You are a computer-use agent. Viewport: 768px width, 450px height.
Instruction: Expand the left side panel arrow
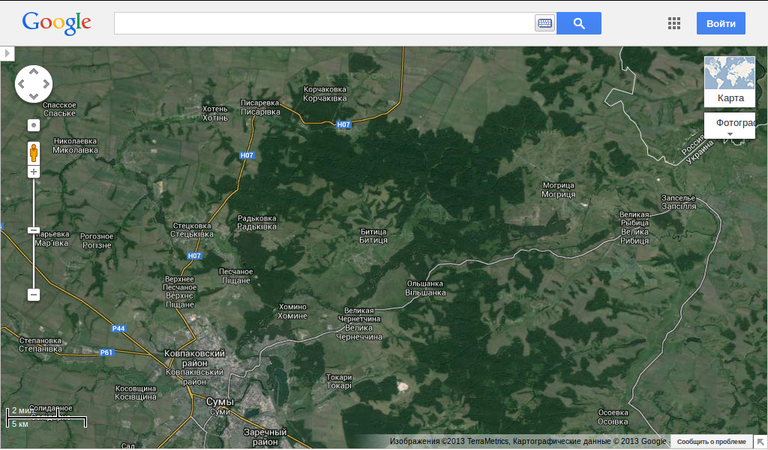click(5, 52)
